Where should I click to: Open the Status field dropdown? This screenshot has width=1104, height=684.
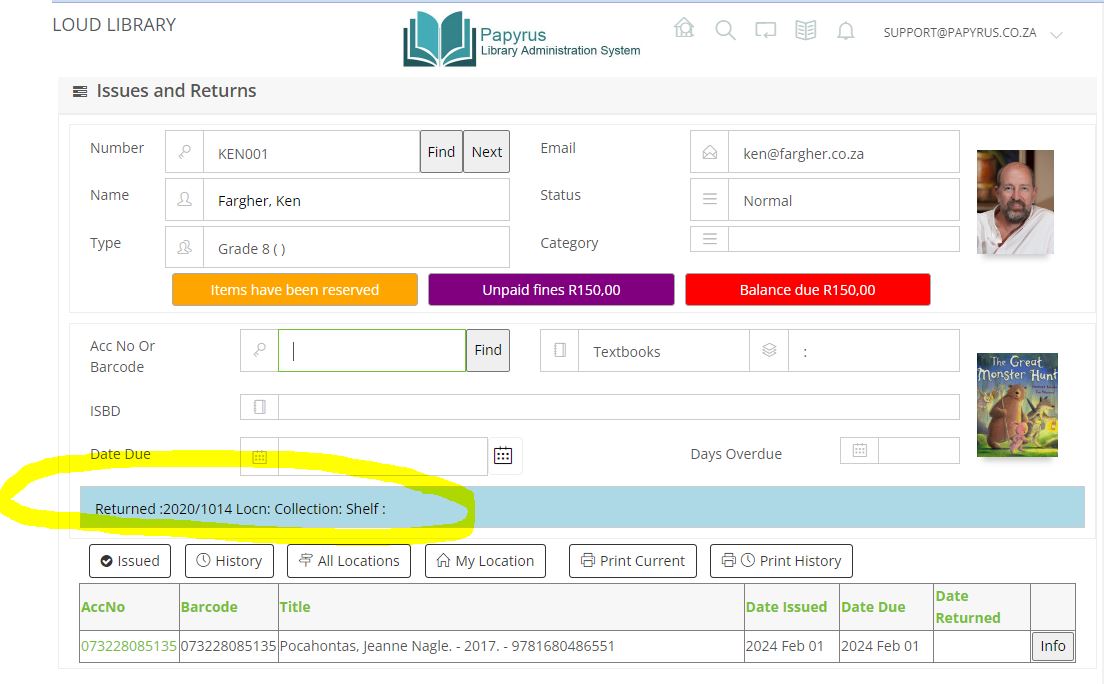coord(709,200)
